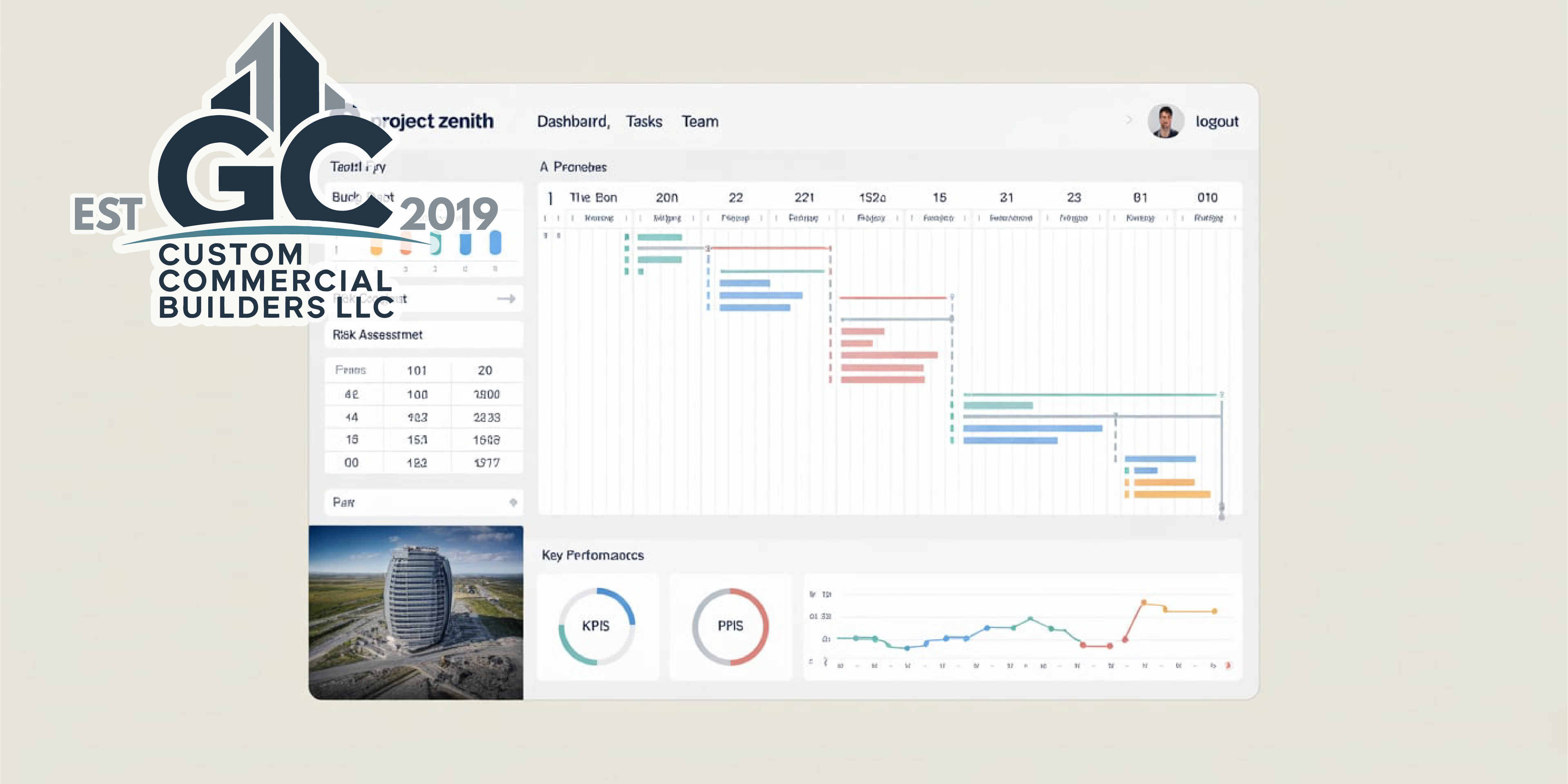Click the small chevron left of avatar
Image resolution: width=1568 pixels, height=784 pixels.
tap(1129, 120)
